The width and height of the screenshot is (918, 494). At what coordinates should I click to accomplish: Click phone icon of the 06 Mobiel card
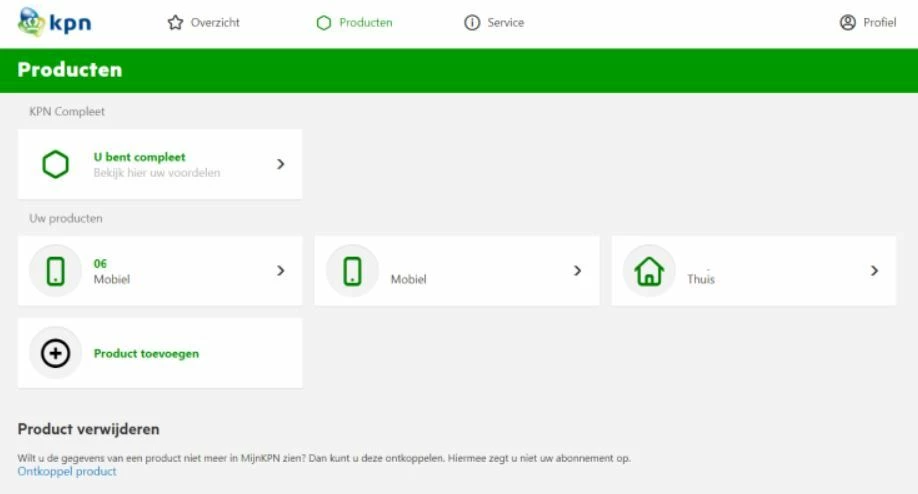(56, 271)
